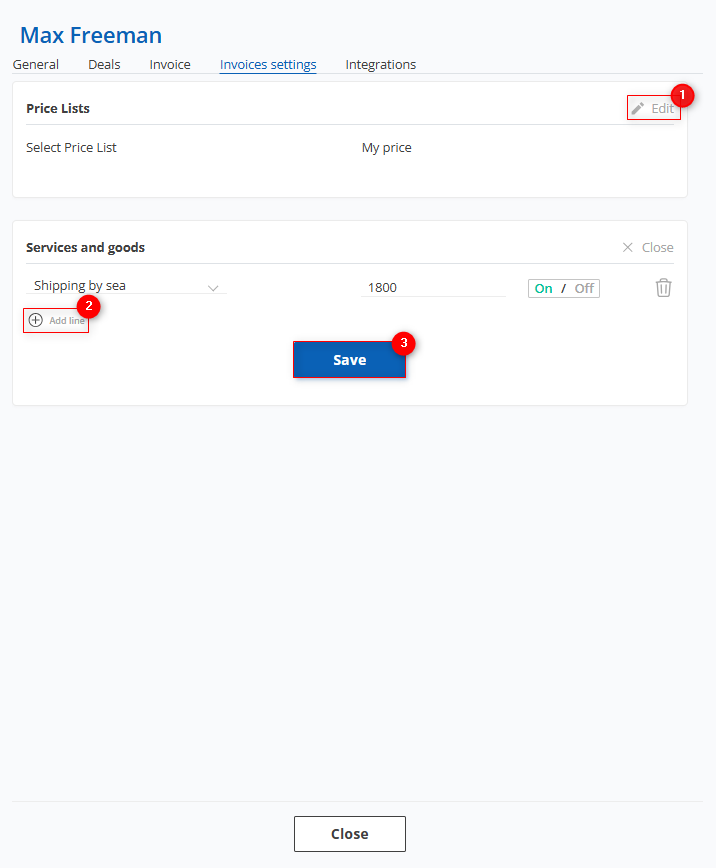Click the pencil Edit icon in Price Lists
The height and width of the screenshot is (868, 716).
click(x=638, y=108)
